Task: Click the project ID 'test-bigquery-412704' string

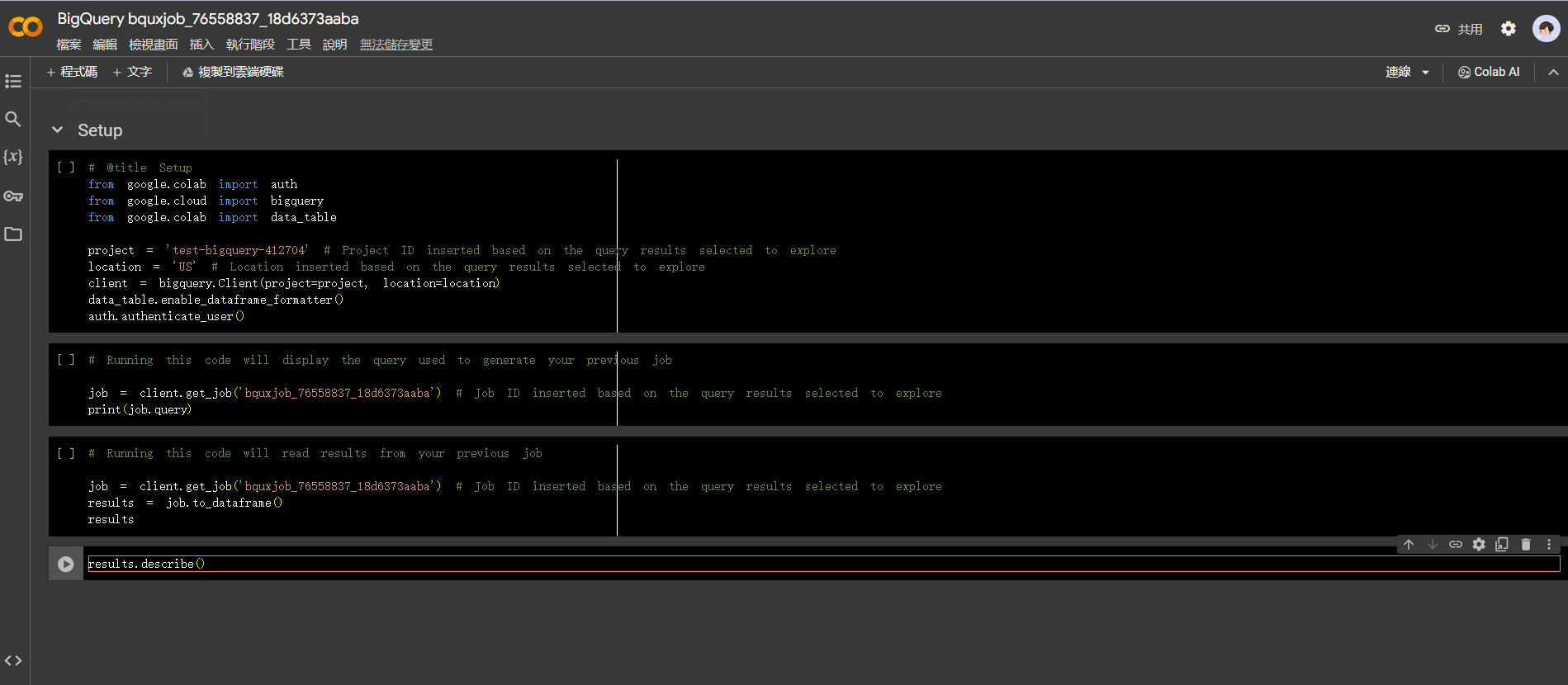Action: point(237,250)
